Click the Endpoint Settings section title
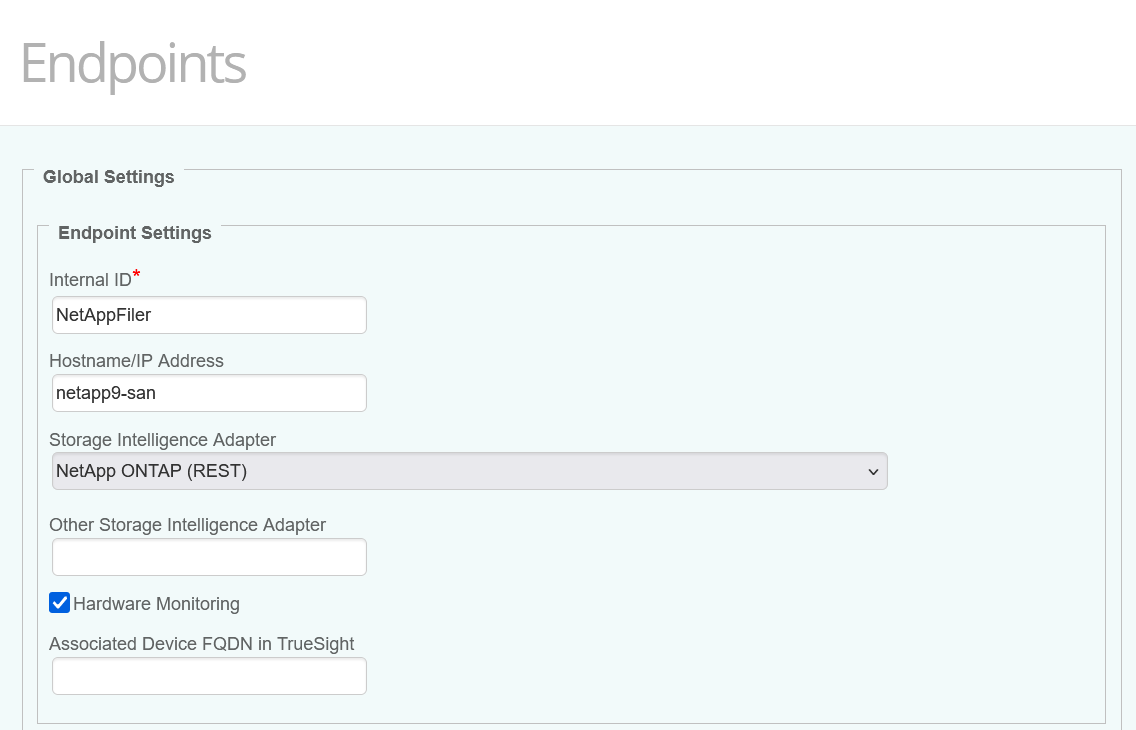The image size is (1136, 730). (135, 232)
